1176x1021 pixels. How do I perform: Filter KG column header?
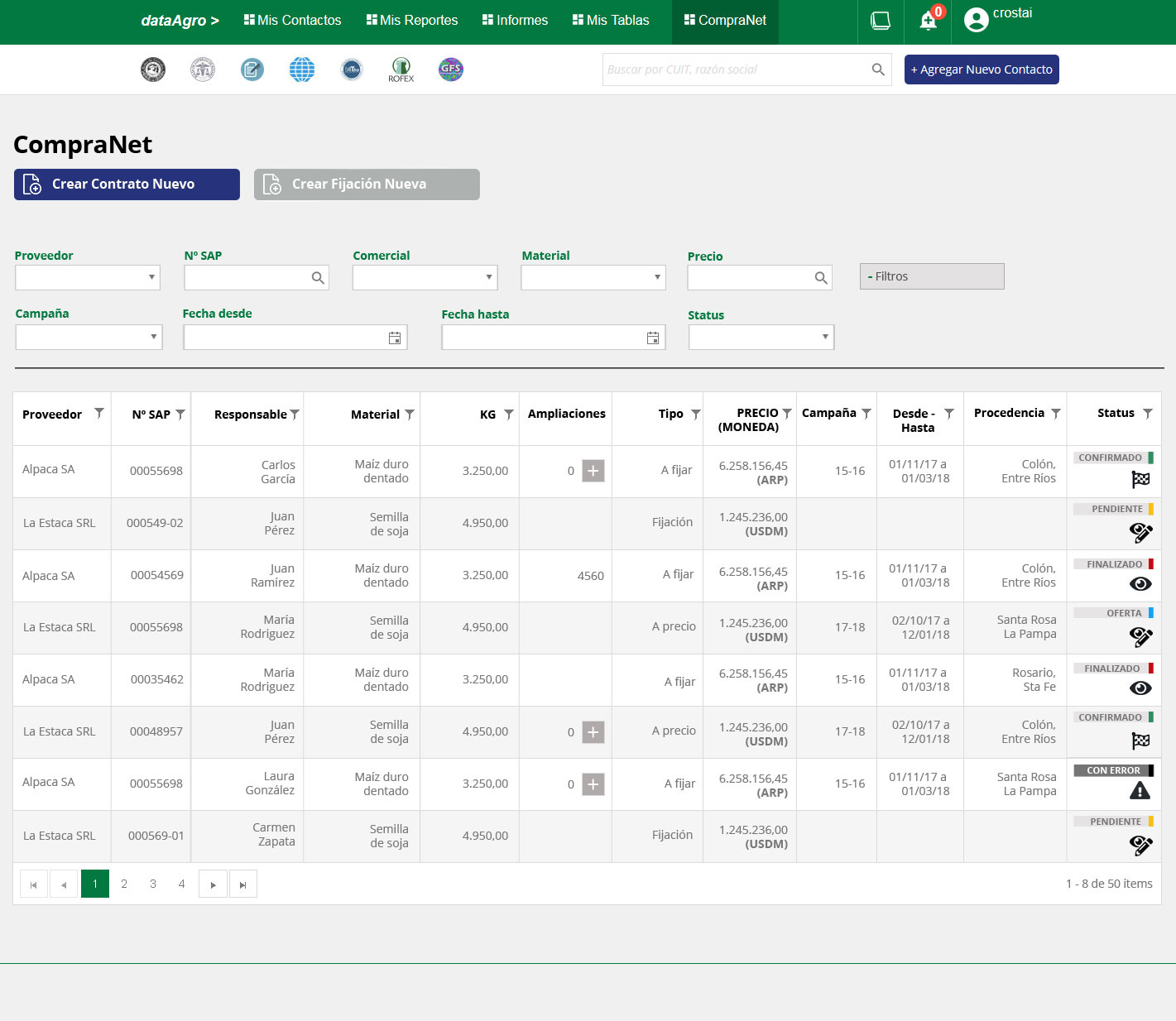click(x=509, y=415)
